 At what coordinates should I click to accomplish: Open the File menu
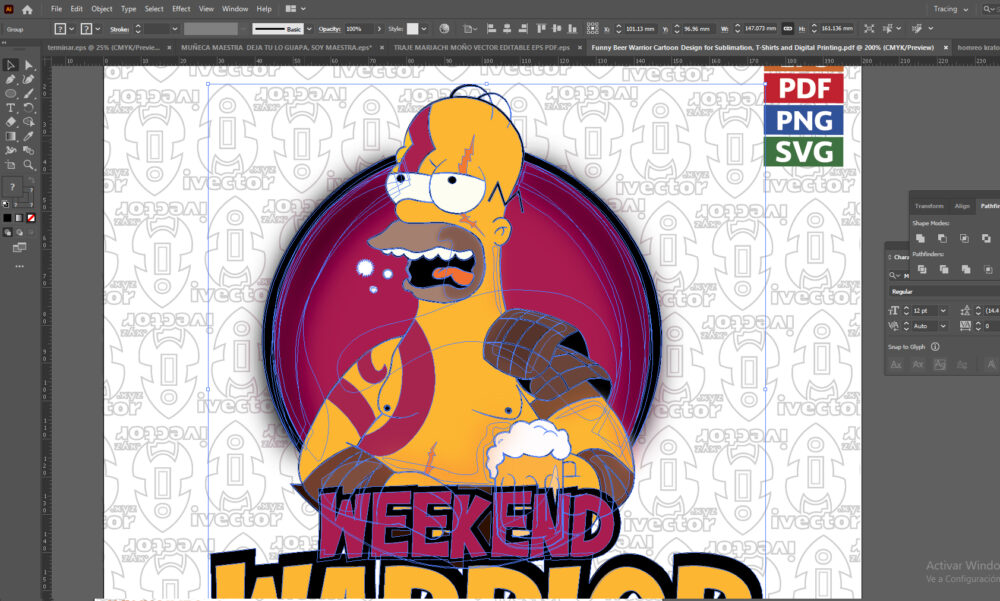click(56, 9)
